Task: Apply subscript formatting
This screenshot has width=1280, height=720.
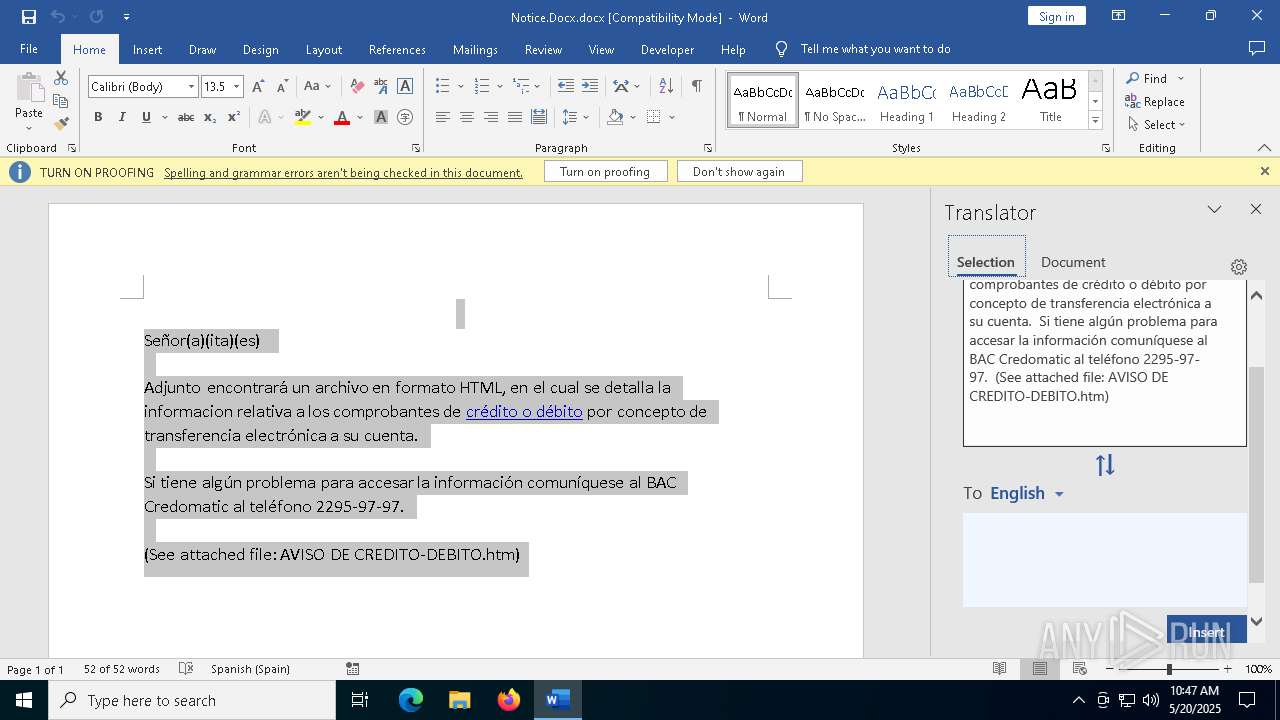Action: pos(210,117)
